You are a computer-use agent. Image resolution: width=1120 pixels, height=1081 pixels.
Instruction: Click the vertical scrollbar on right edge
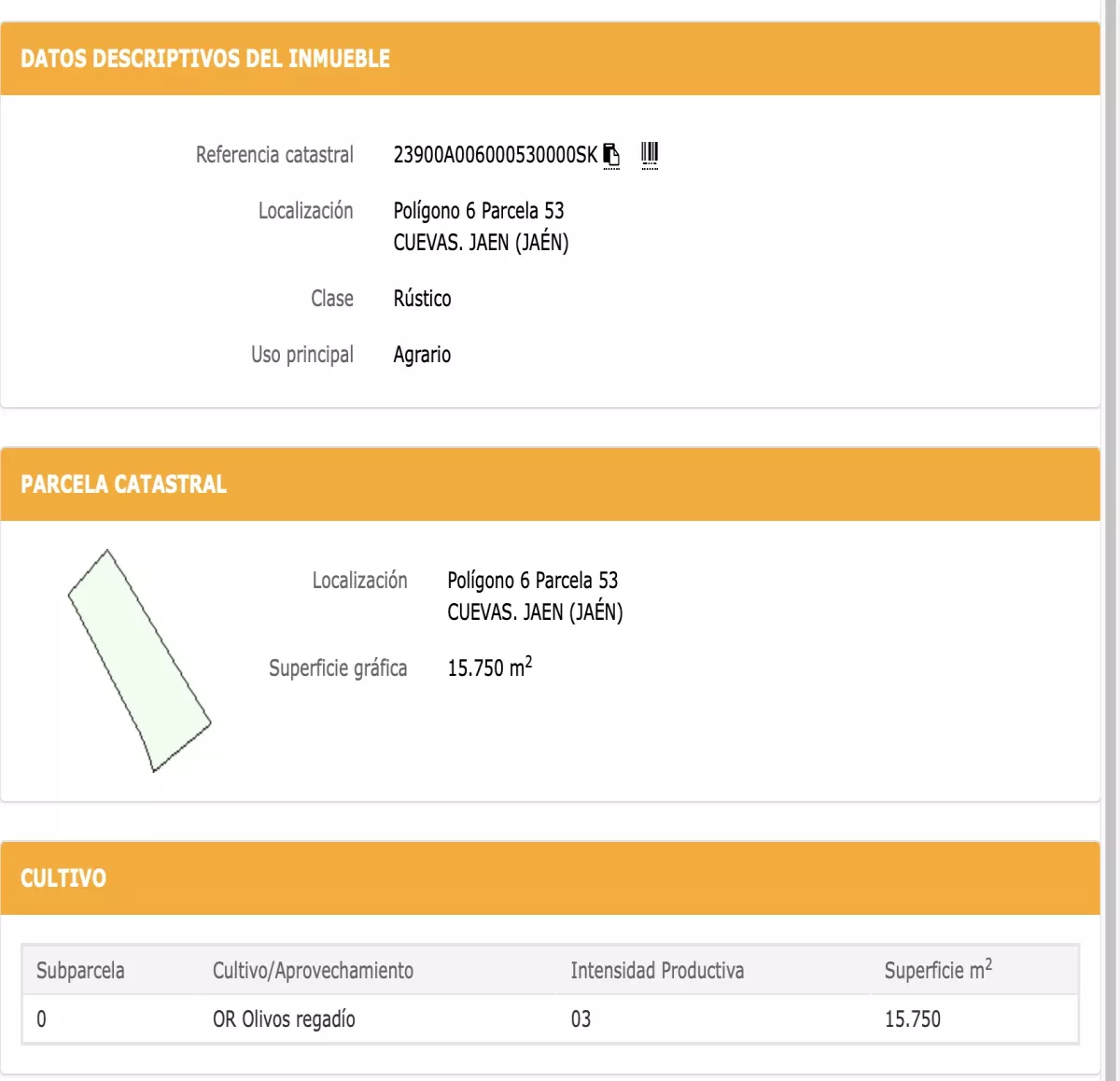pos(1112,540)
